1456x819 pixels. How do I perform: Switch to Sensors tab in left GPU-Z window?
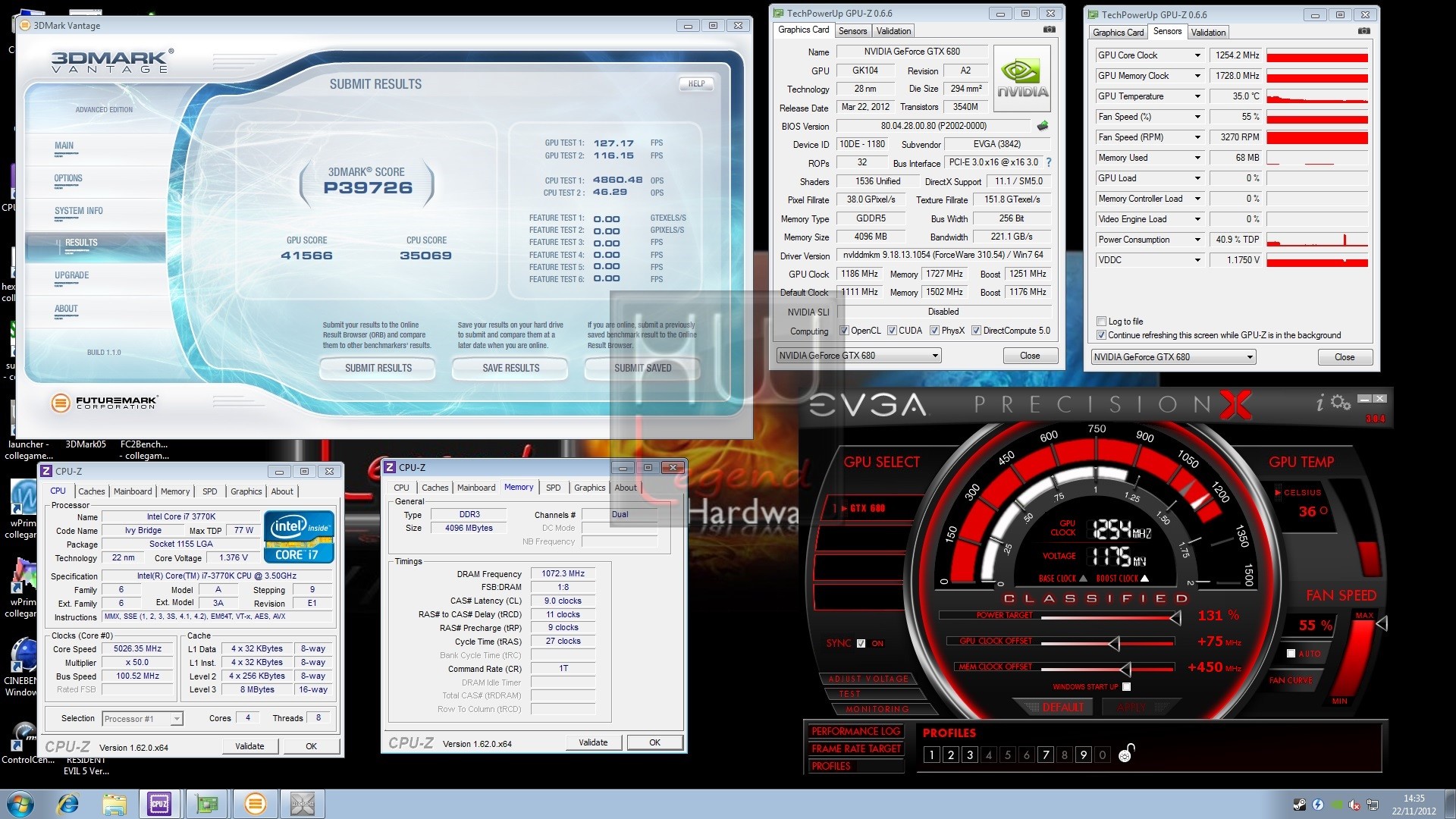852,31
